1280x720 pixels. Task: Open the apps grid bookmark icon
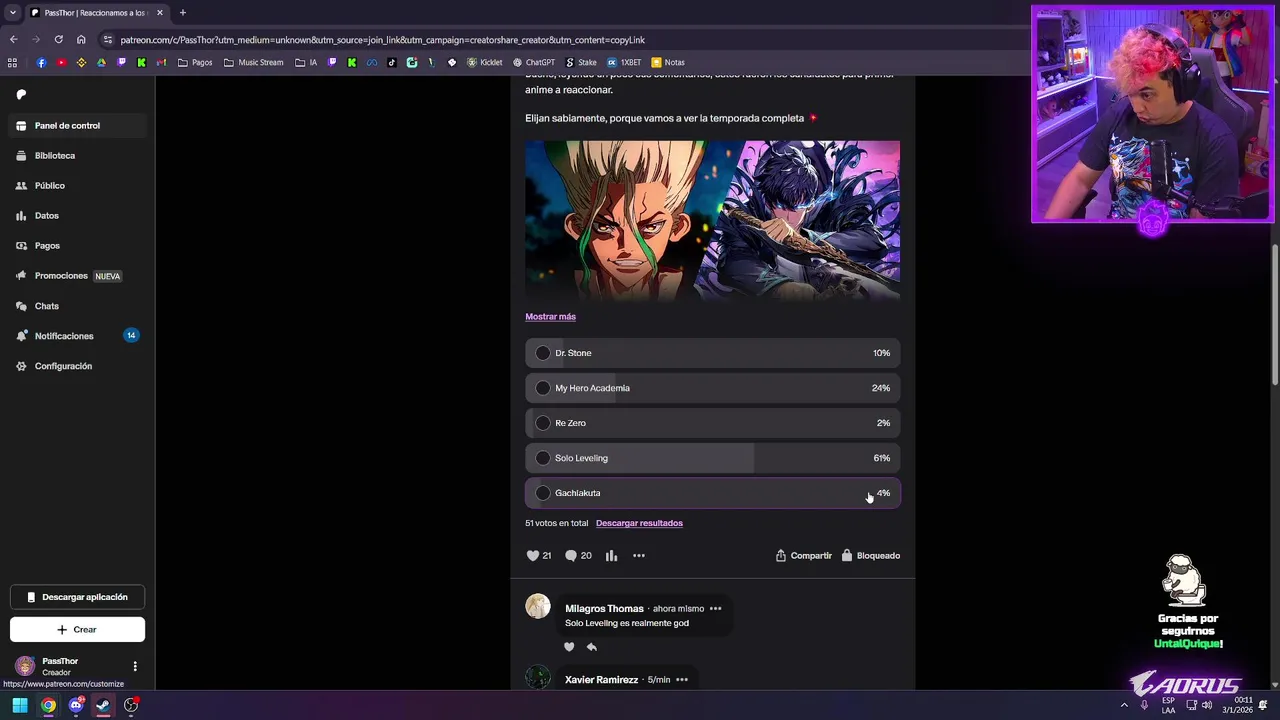(x=12, y=62)
